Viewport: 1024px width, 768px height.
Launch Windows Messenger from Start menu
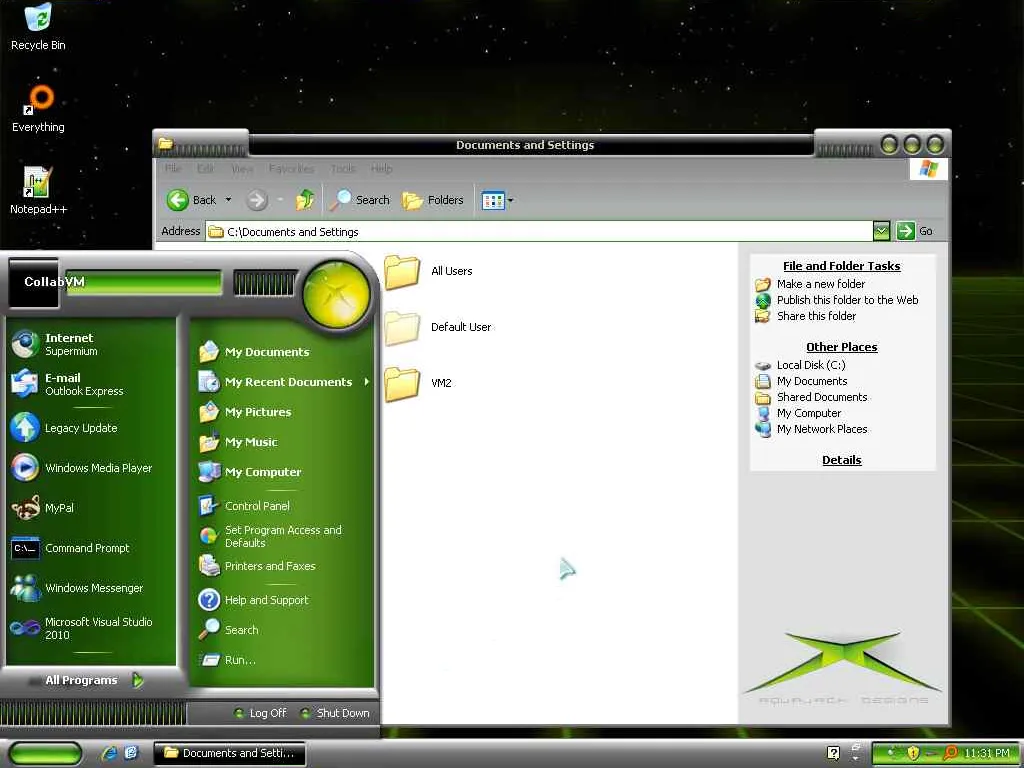[91, 588]
